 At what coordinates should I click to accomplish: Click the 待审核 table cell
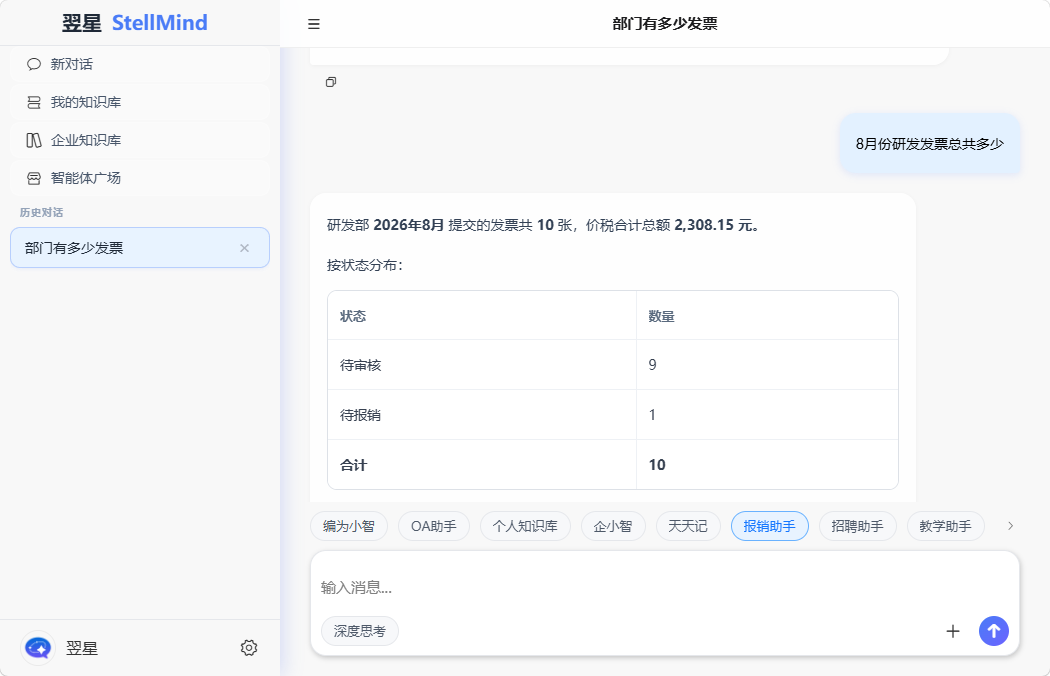pos(481,365)
